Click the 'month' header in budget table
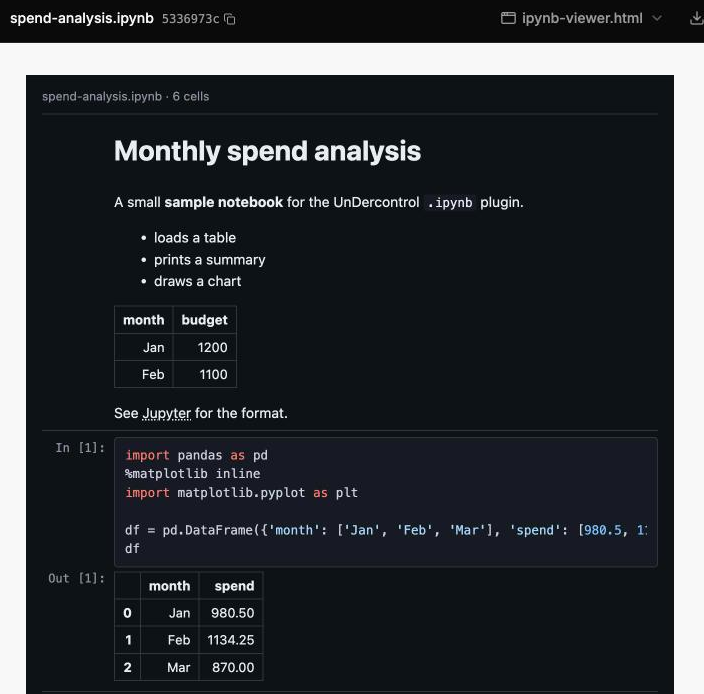The image size is (704, 694). tap(144, 320)
